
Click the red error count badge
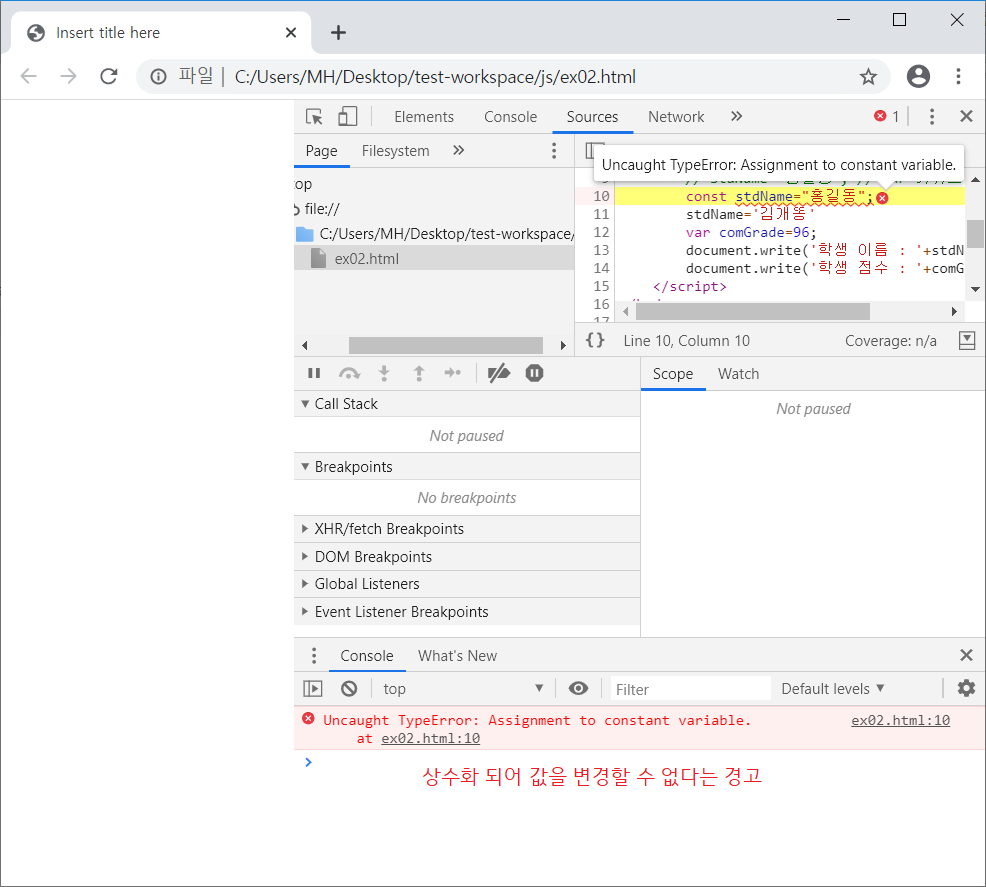(886, 116)
